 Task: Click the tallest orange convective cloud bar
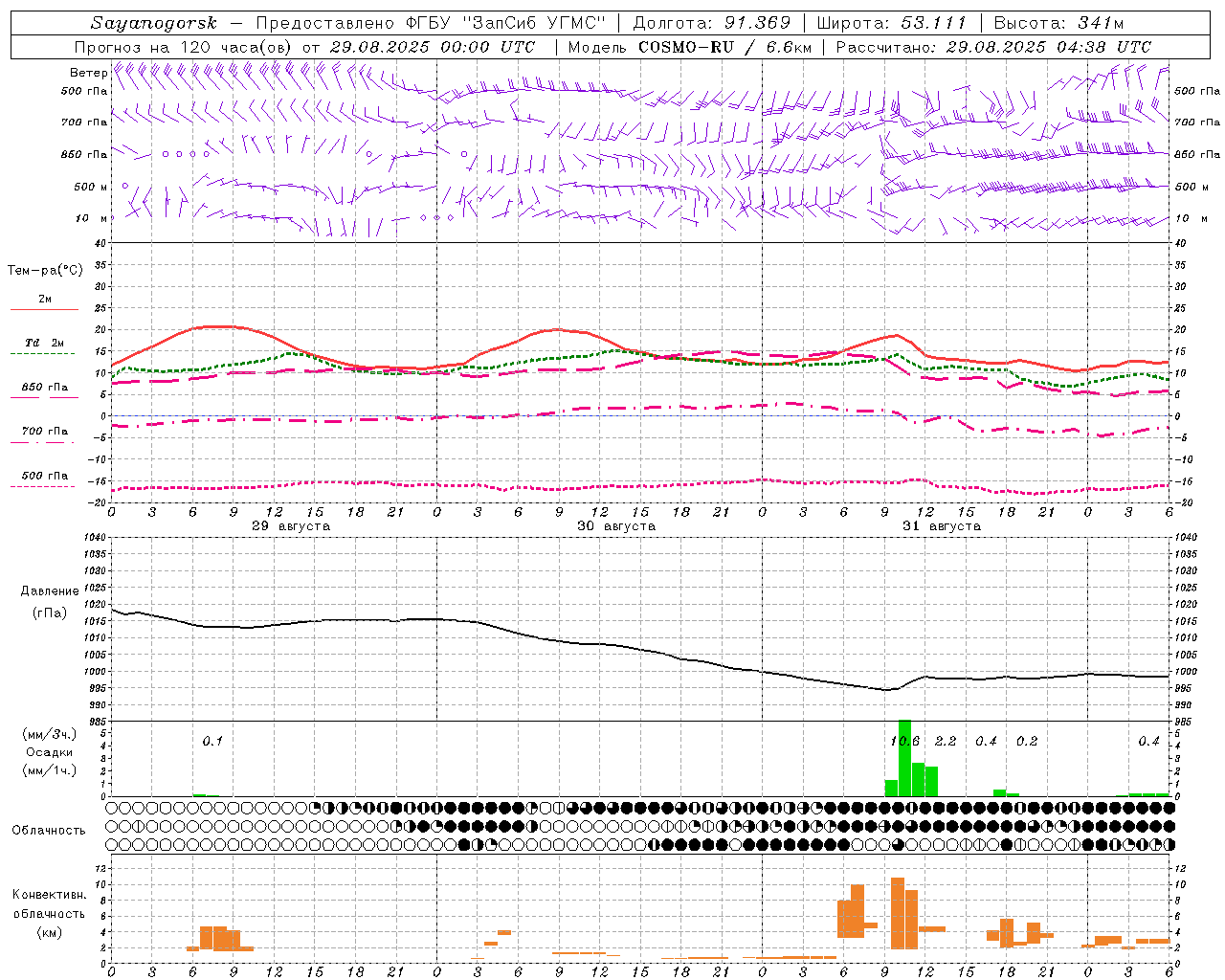(898, 912)
